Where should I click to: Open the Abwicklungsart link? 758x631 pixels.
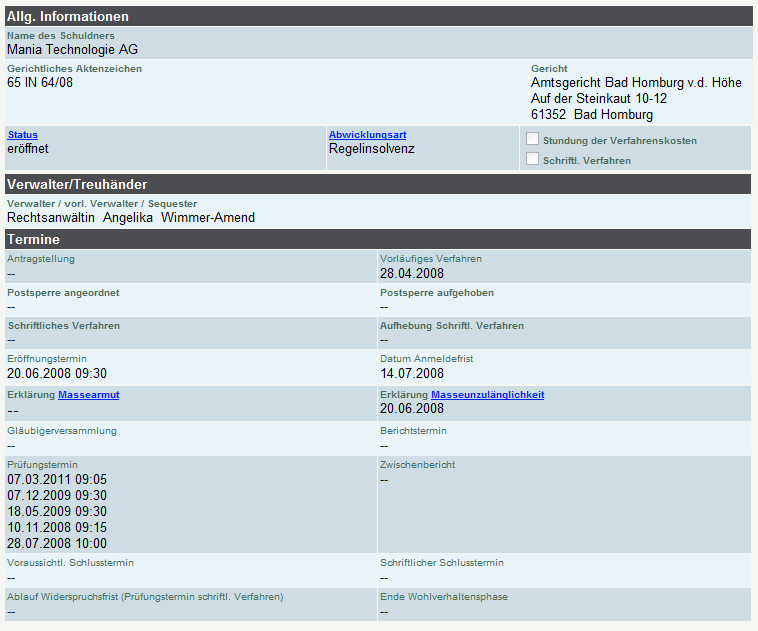click(367, 135)
